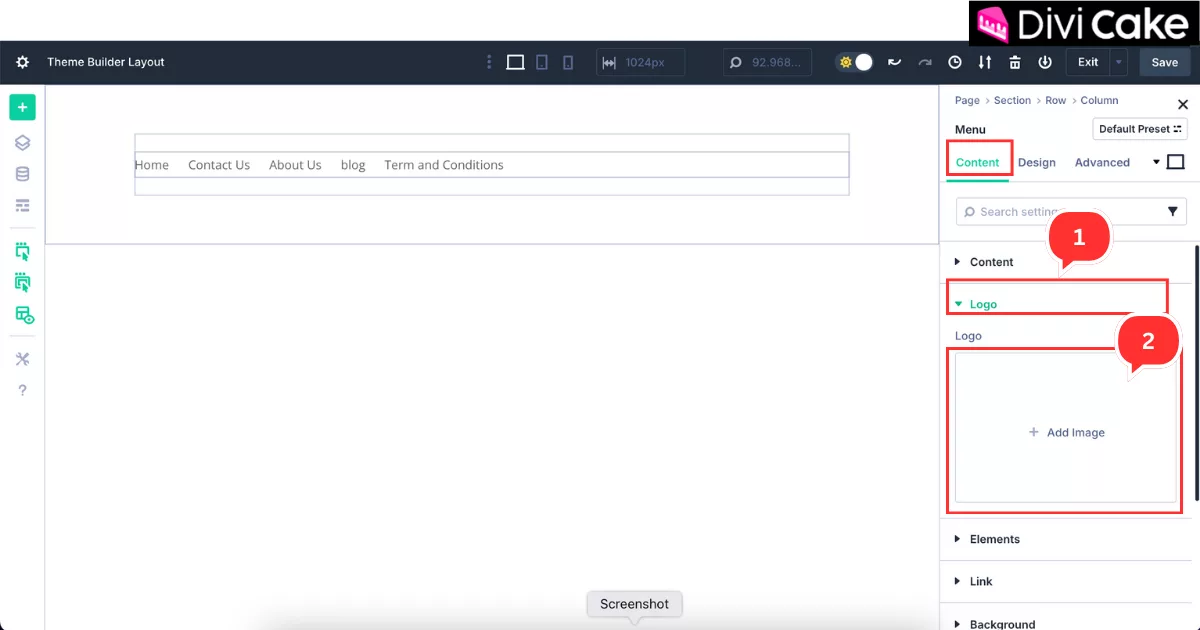Click the portability up-down arrows icon
Screen dimensions: 1200x630
985,62
